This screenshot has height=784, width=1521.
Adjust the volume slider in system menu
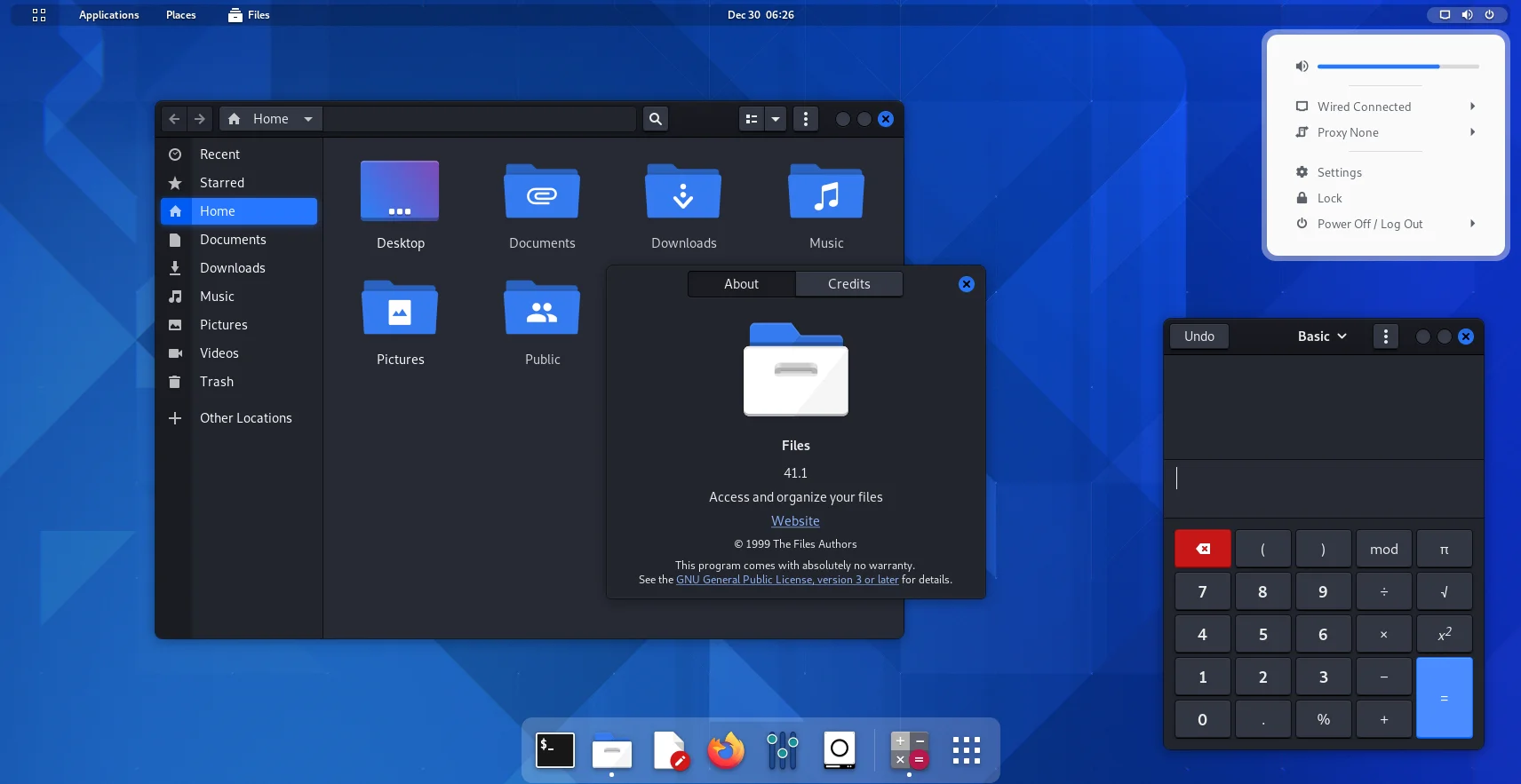pyautogui.click(x=1398, y=67)
